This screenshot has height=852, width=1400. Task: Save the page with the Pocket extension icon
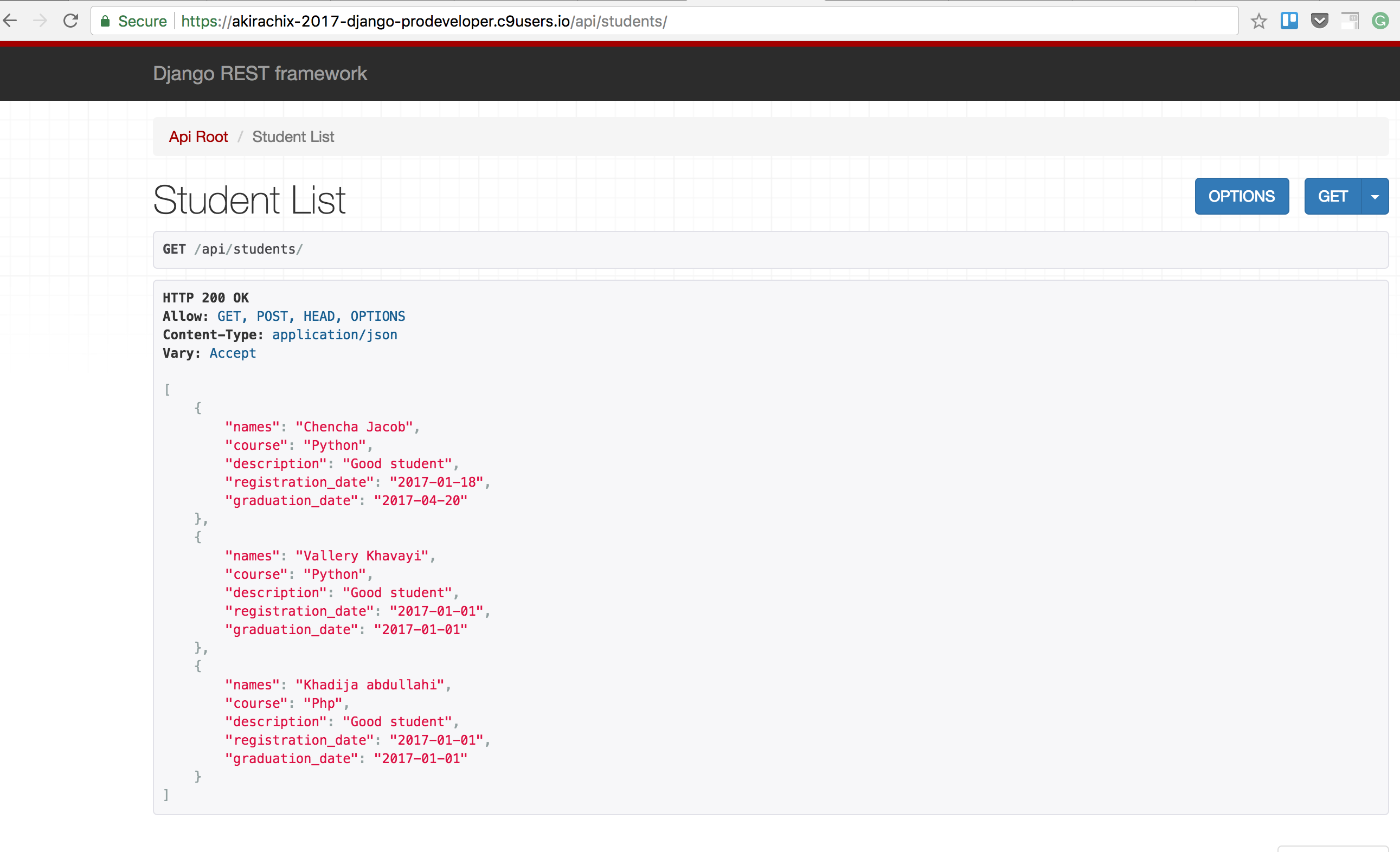tap(1319, 21)
